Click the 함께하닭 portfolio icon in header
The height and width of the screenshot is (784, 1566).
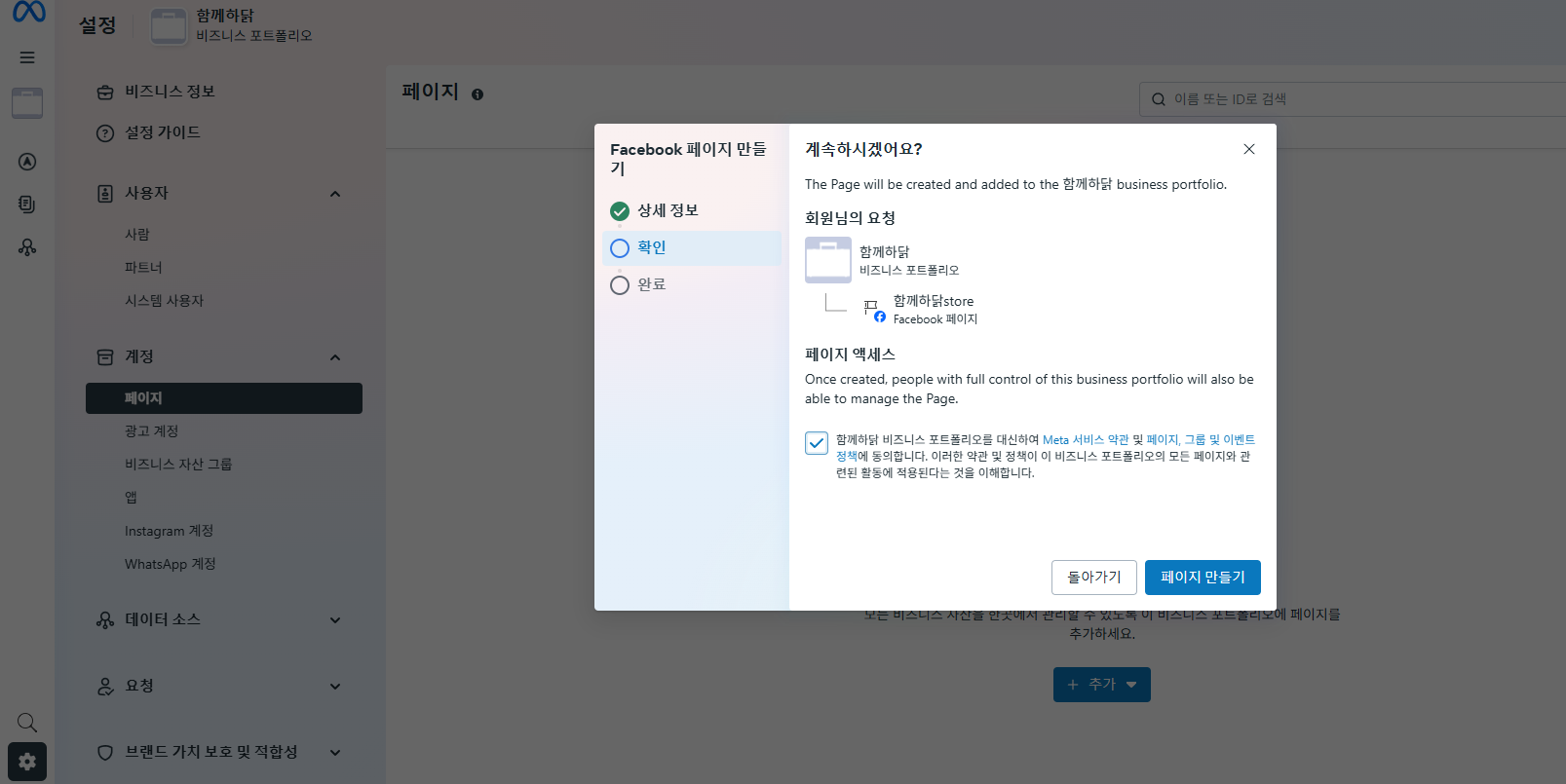pyautogui.click(x=169, y=26)
